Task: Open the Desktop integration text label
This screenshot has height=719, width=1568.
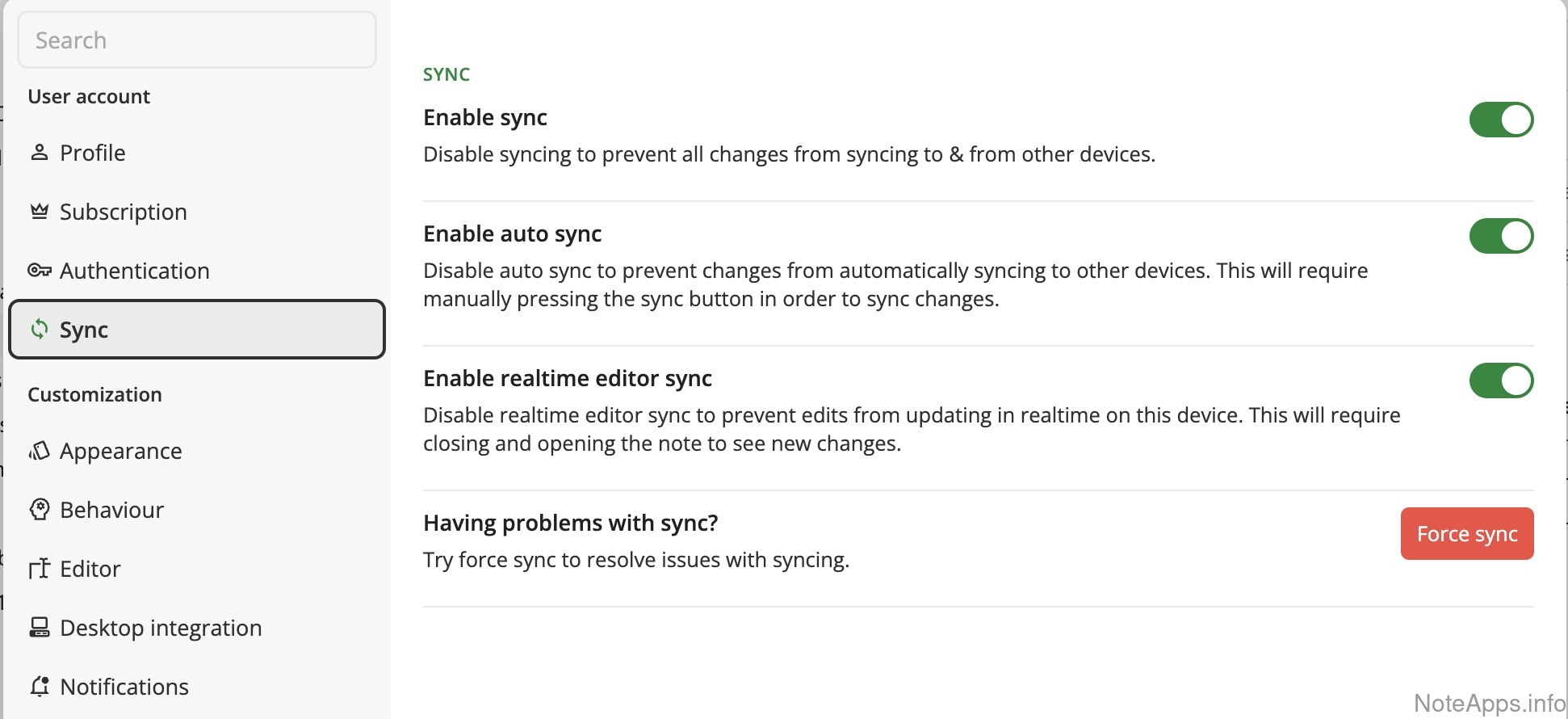Action: click(161, 628)
